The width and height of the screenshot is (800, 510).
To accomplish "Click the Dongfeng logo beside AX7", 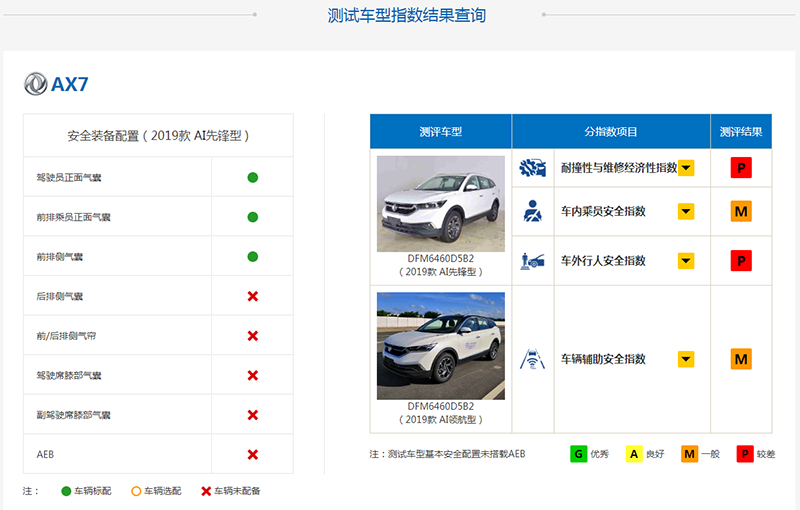I will click(36, 84).
